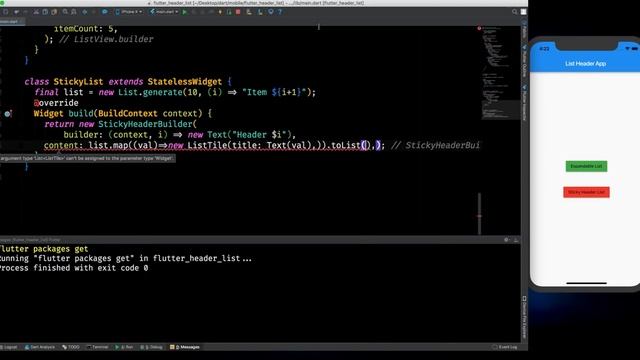
Task: Open the Flutter Inspector side panel tab
Action: (524, 103)
